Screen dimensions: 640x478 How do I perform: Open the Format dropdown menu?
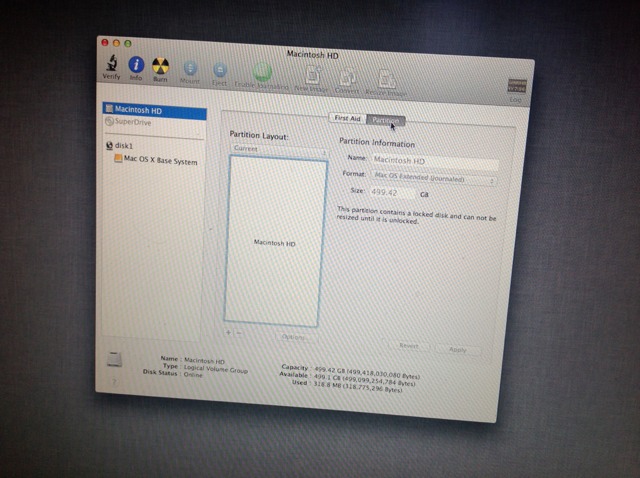pyautogui.click(x=433, y=178)
